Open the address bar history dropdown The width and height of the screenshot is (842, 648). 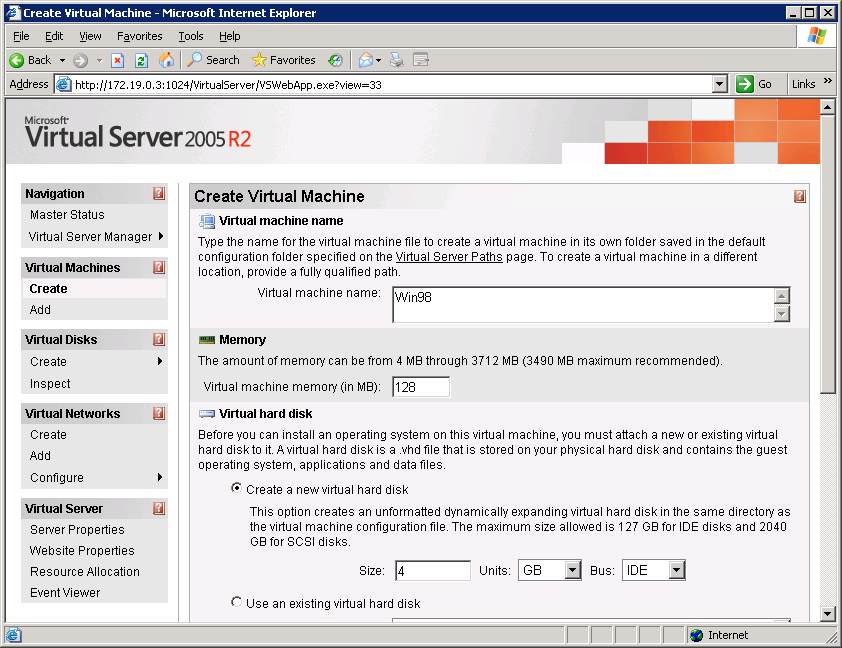720,84
